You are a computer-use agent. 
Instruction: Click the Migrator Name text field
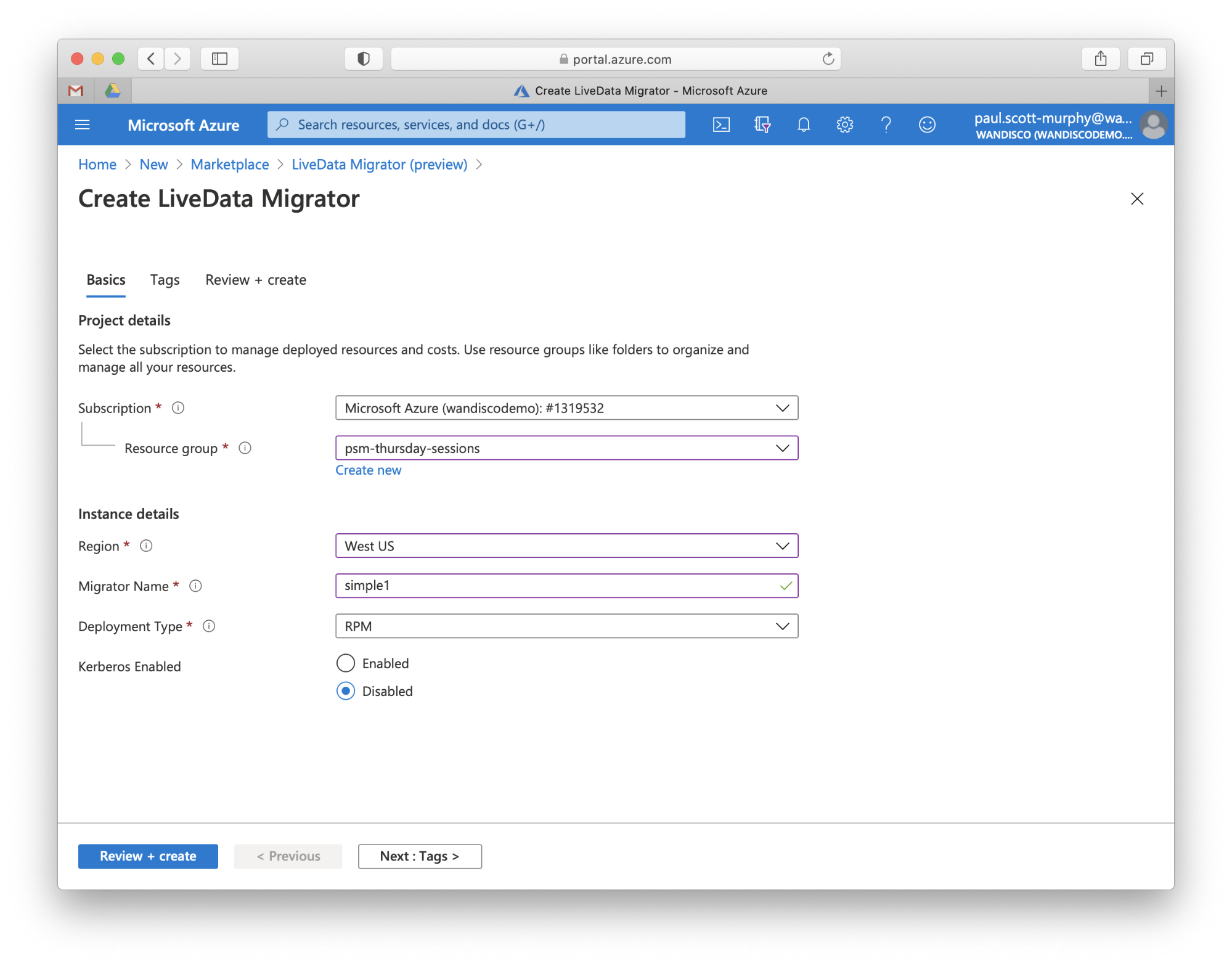(x=555, y=586)
